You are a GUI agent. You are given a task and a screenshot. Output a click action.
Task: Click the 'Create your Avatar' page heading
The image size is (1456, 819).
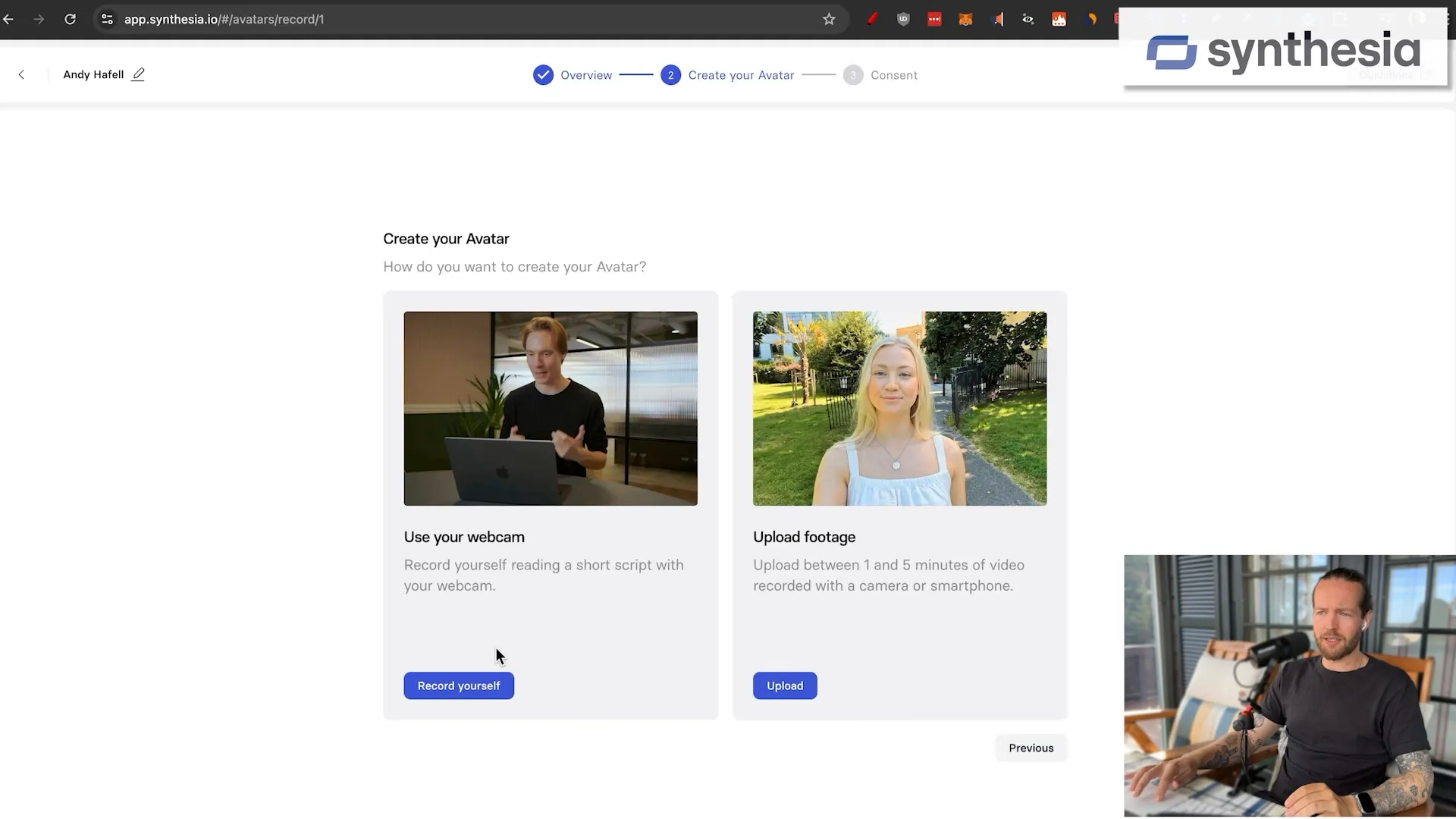[x=446, y=239]
